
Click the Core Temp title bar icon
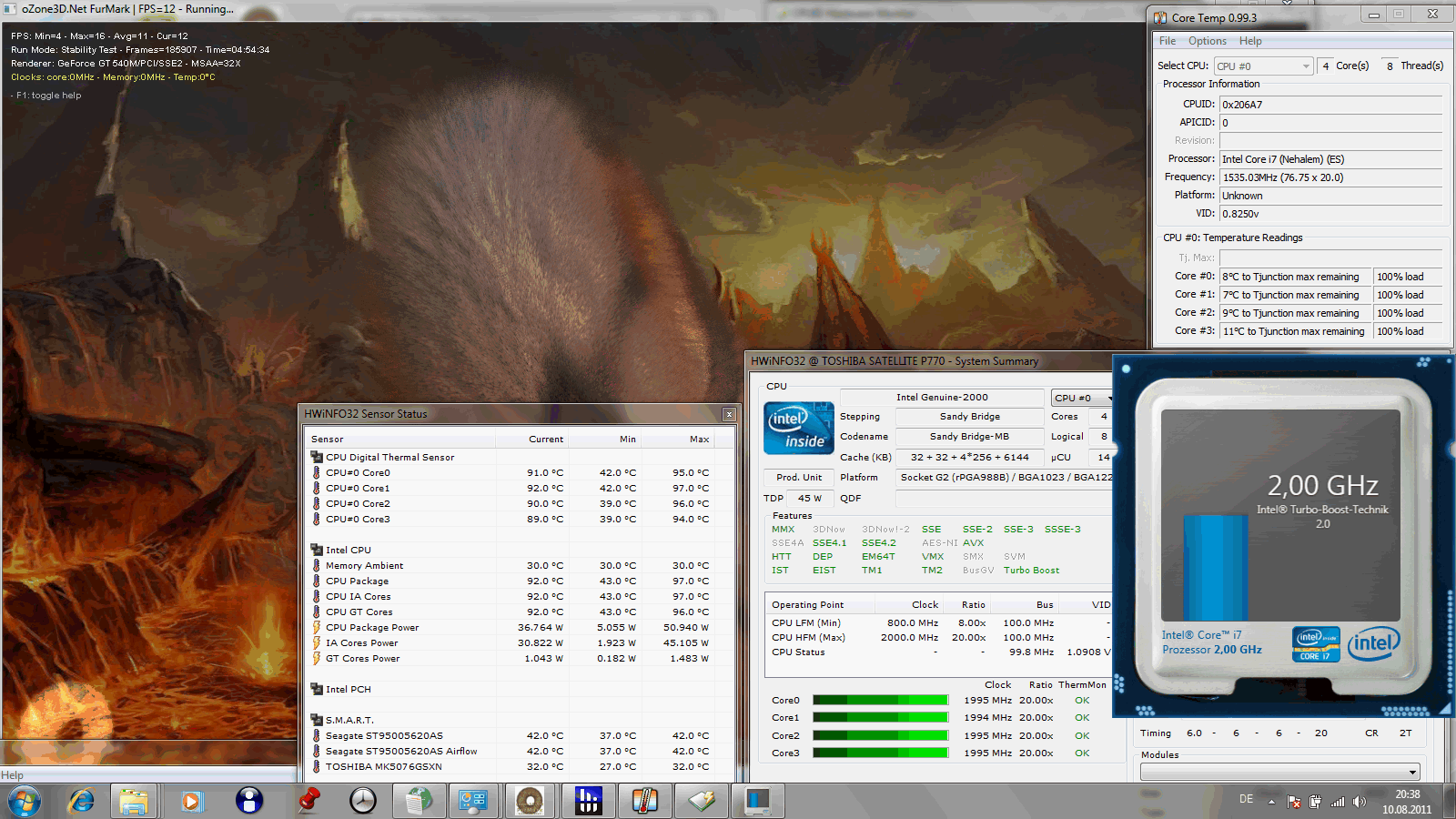tap(1160, 17)
